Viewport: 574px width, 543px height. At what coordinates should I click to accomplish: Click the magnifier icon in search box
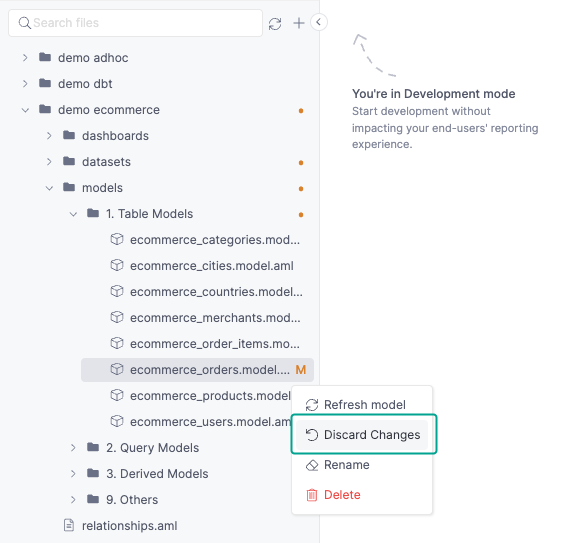tap(25, 23)
